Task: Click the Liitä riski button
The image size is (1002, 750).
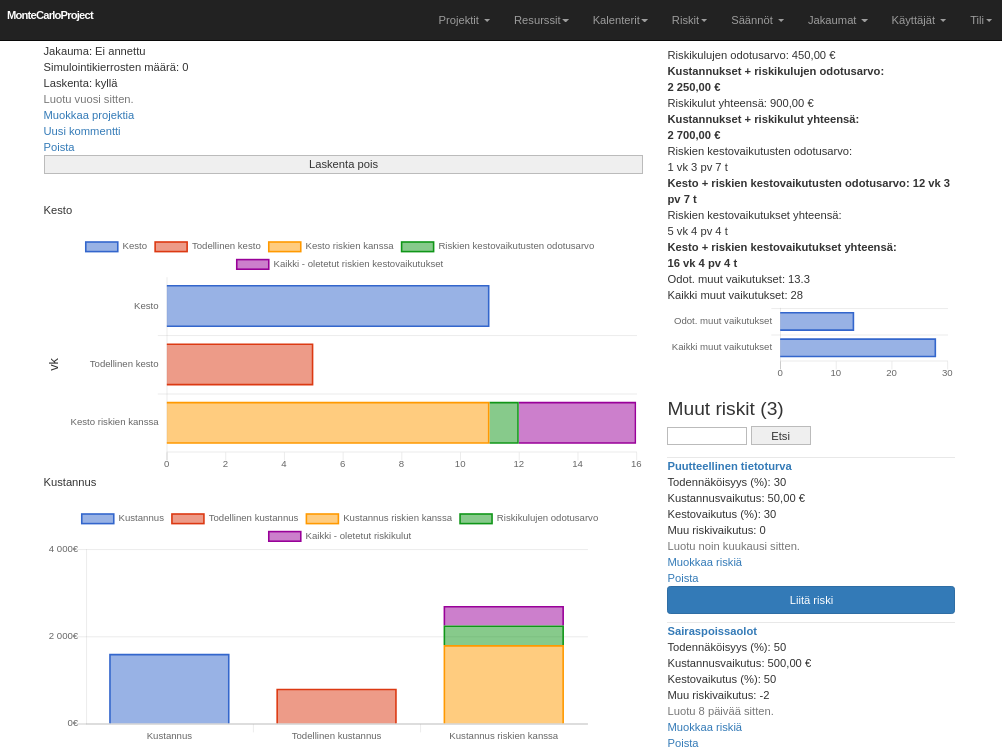Action: [x=811, y=600]
